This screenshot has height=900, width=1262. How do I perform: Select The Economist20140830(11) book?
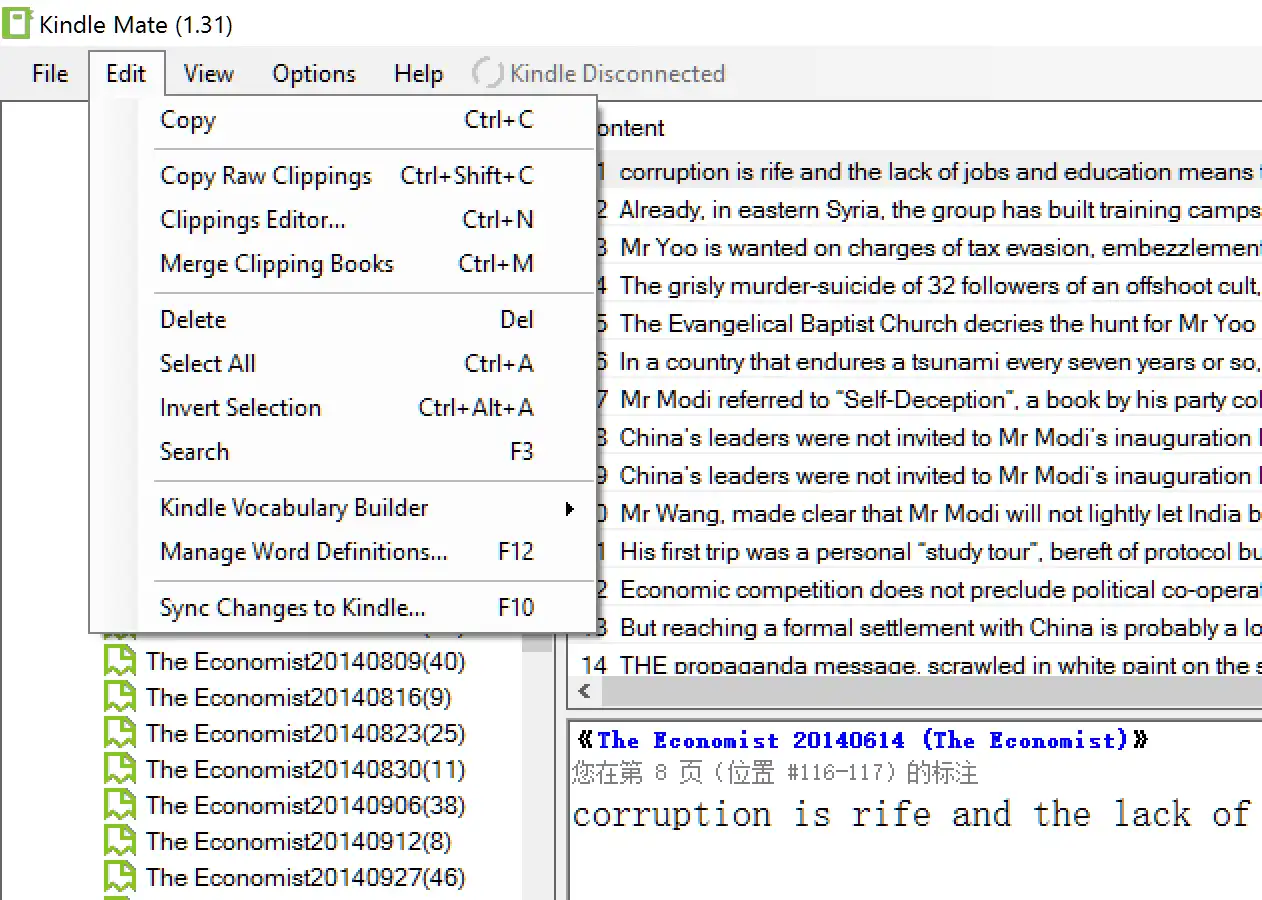305,770
